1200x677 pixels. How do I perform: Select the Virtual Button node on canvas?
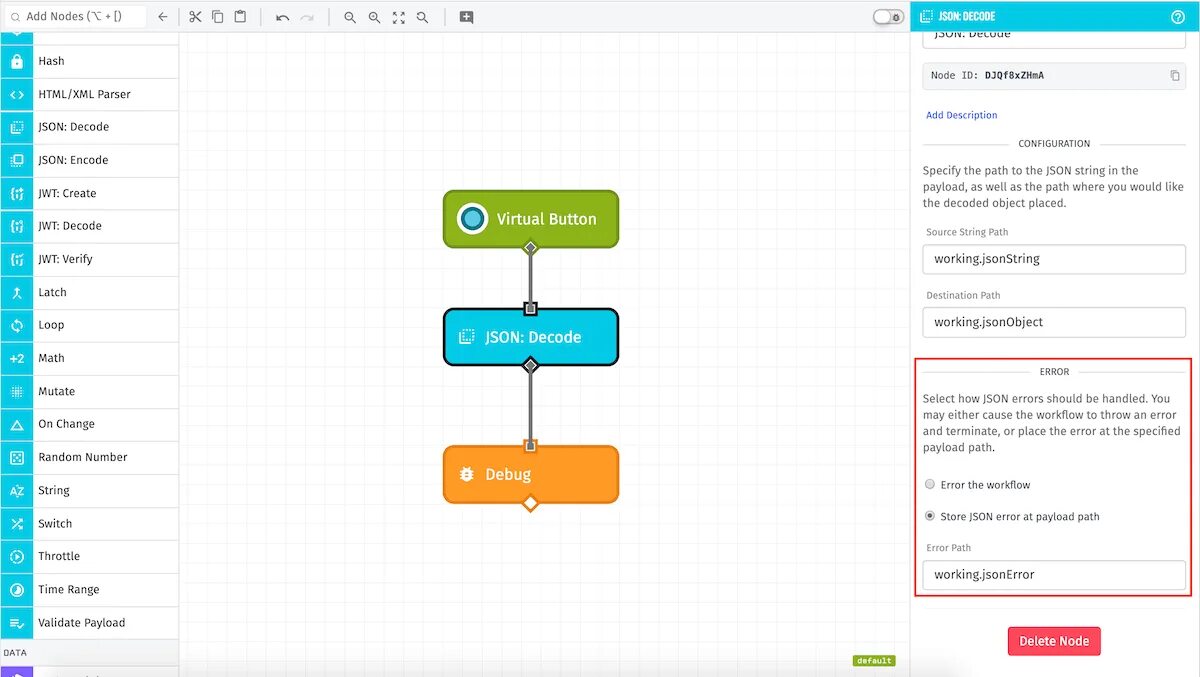click(x=531, y=219)
